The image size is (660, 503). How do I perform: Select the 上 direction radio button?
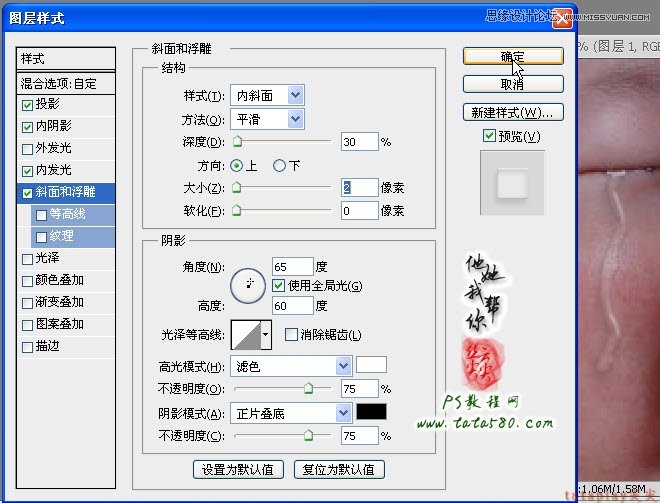[x=237, y=165]
